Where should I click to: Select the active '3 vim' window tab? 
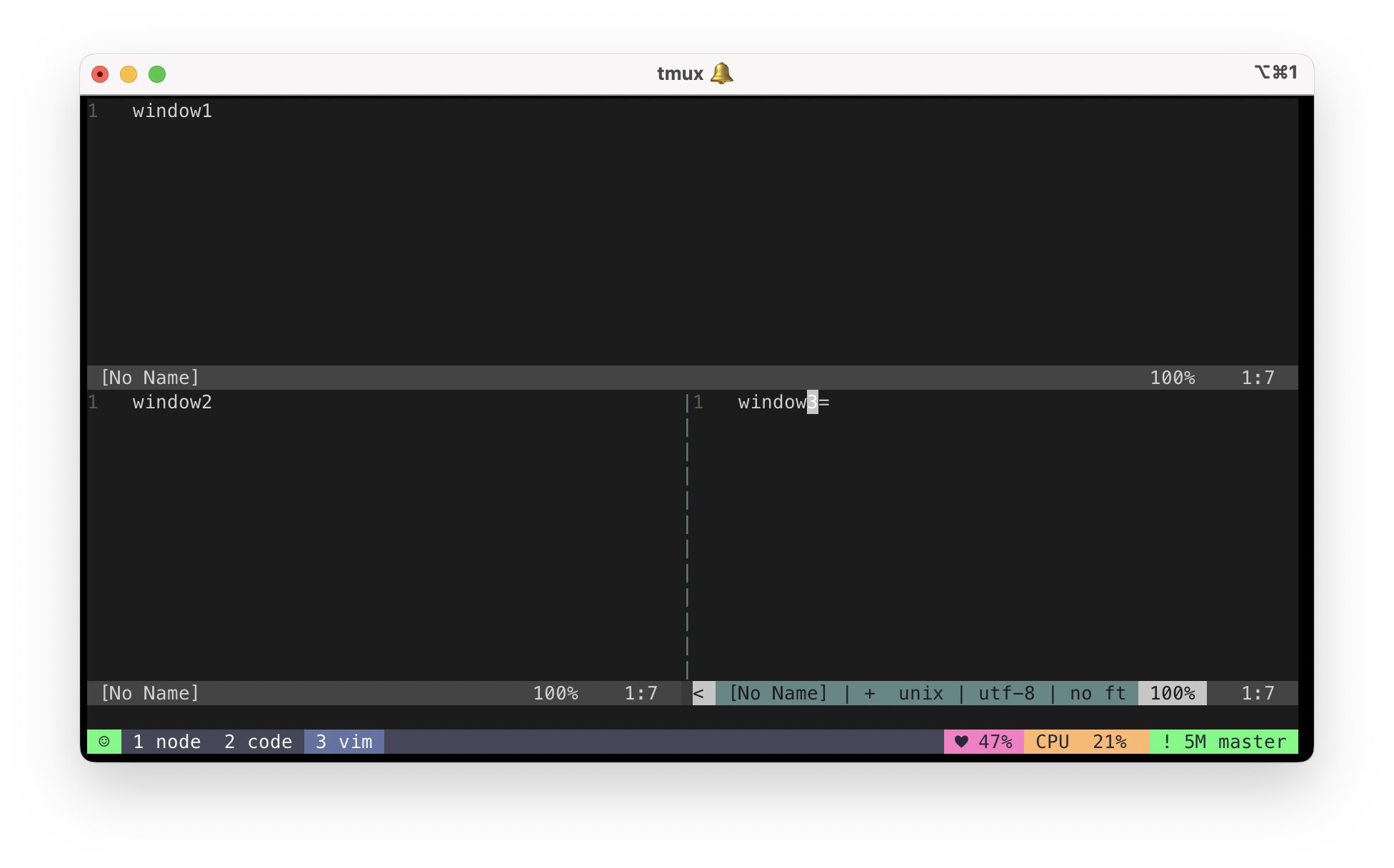point(344,742)
